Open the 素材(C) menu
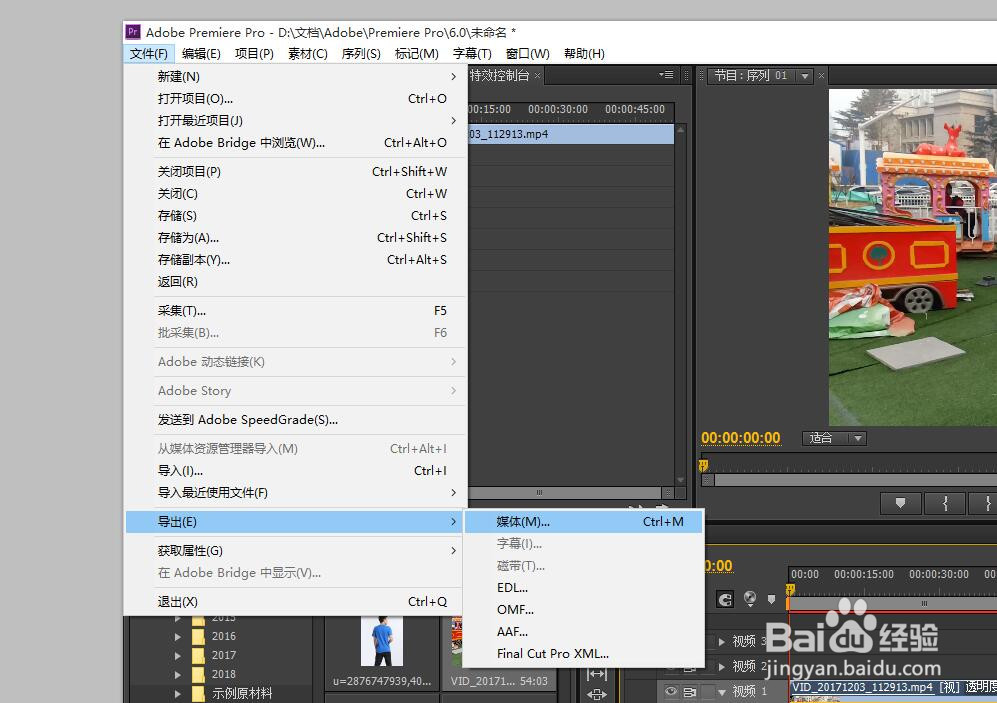997x703 pixels. [x=308, y=53]
